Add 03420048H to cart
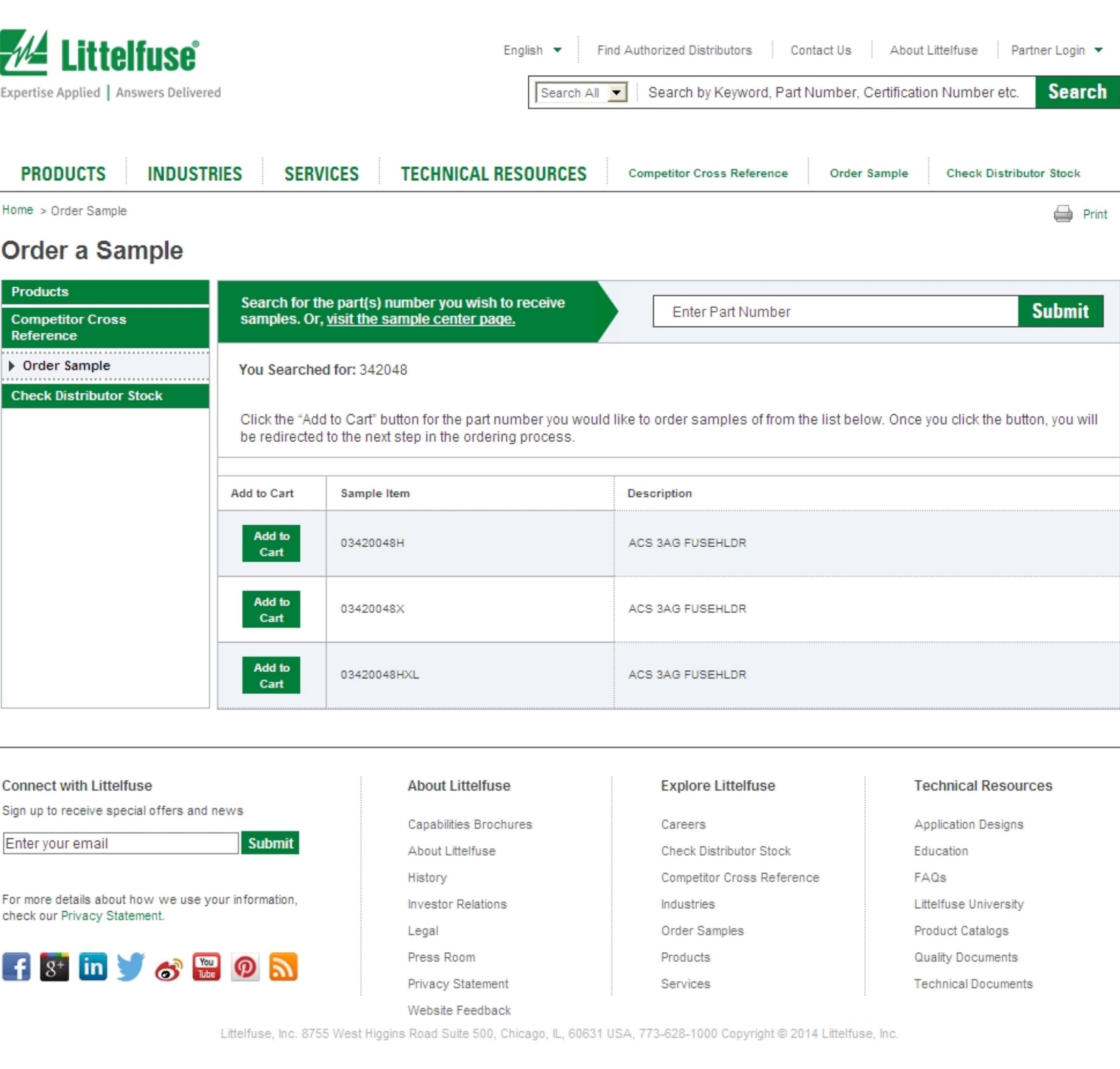The height and width of the screenshot is (1069, 1120). pos(271,544)
